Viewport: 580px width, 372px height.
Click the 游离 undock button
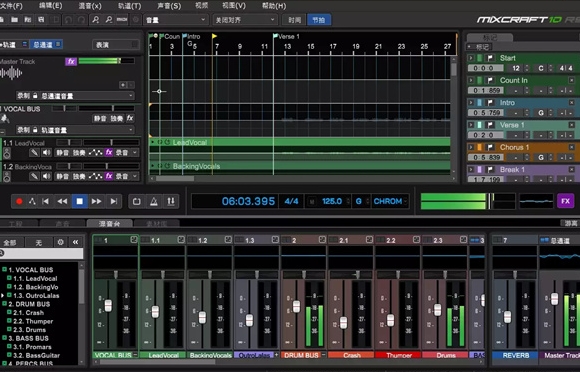[x=570, y=223]
